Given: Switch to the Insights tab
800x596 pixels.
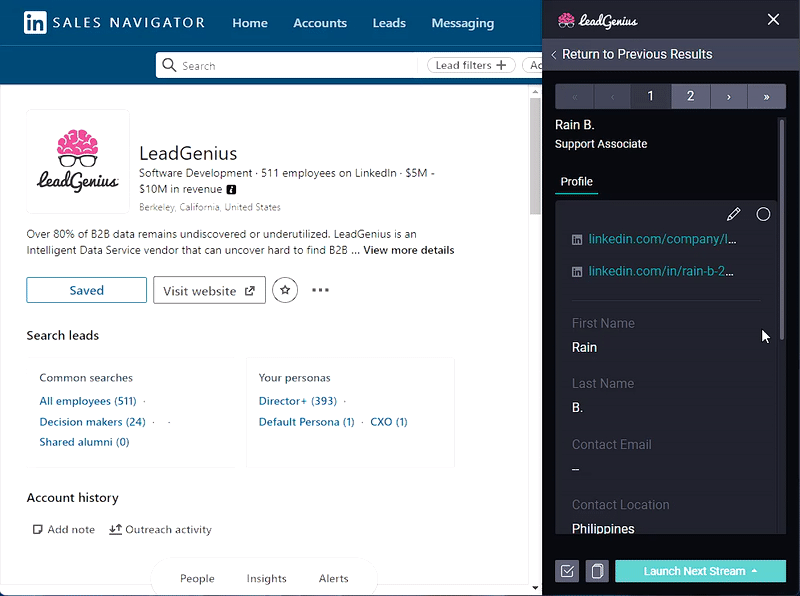Looking at the screenshot, I should [266, 578].
